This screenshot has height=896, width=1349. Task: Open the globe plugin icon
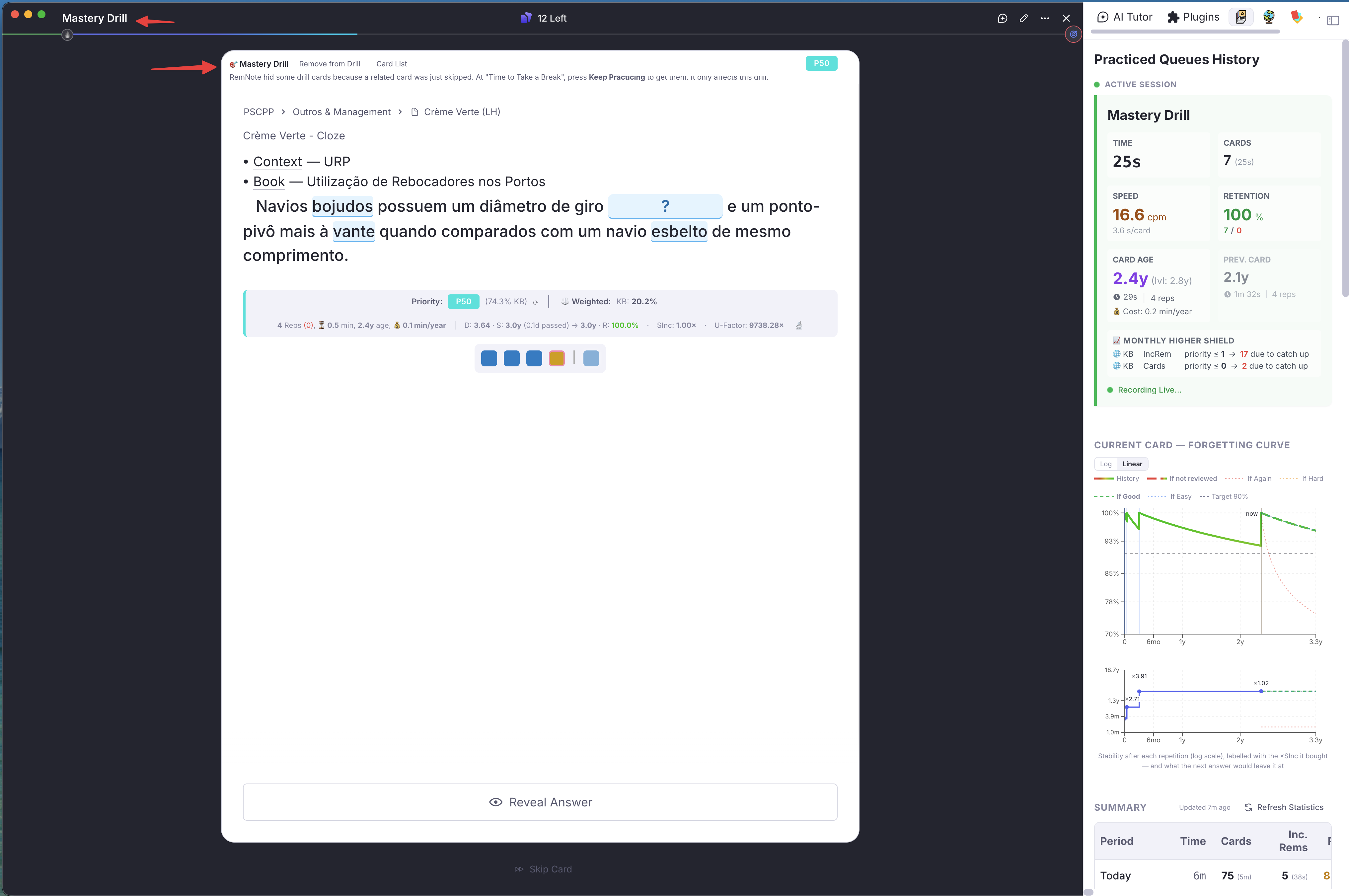click(x=1268, y=17)
